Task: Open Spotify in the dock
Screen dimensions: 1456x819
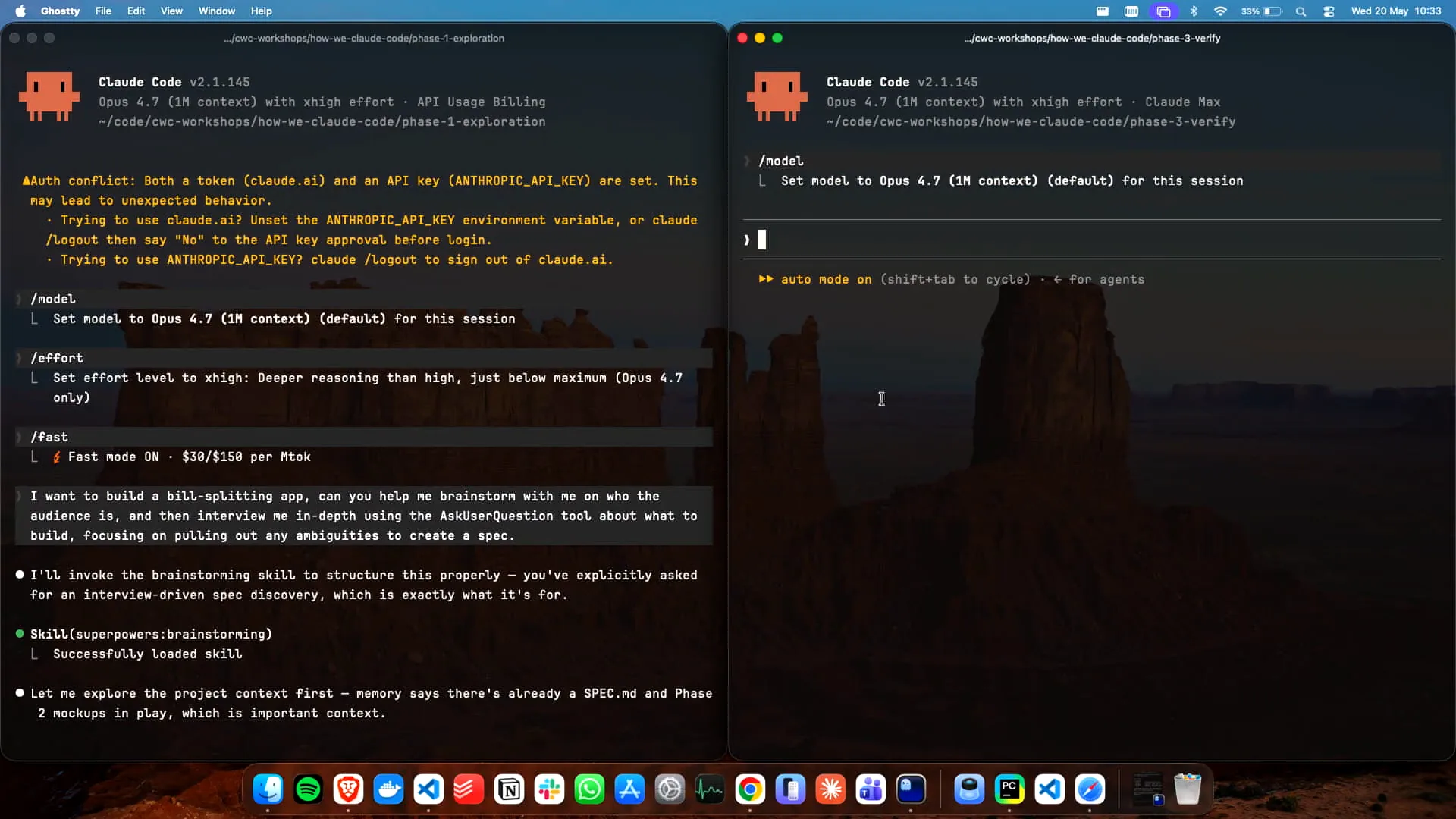Action: pos(308,789)
